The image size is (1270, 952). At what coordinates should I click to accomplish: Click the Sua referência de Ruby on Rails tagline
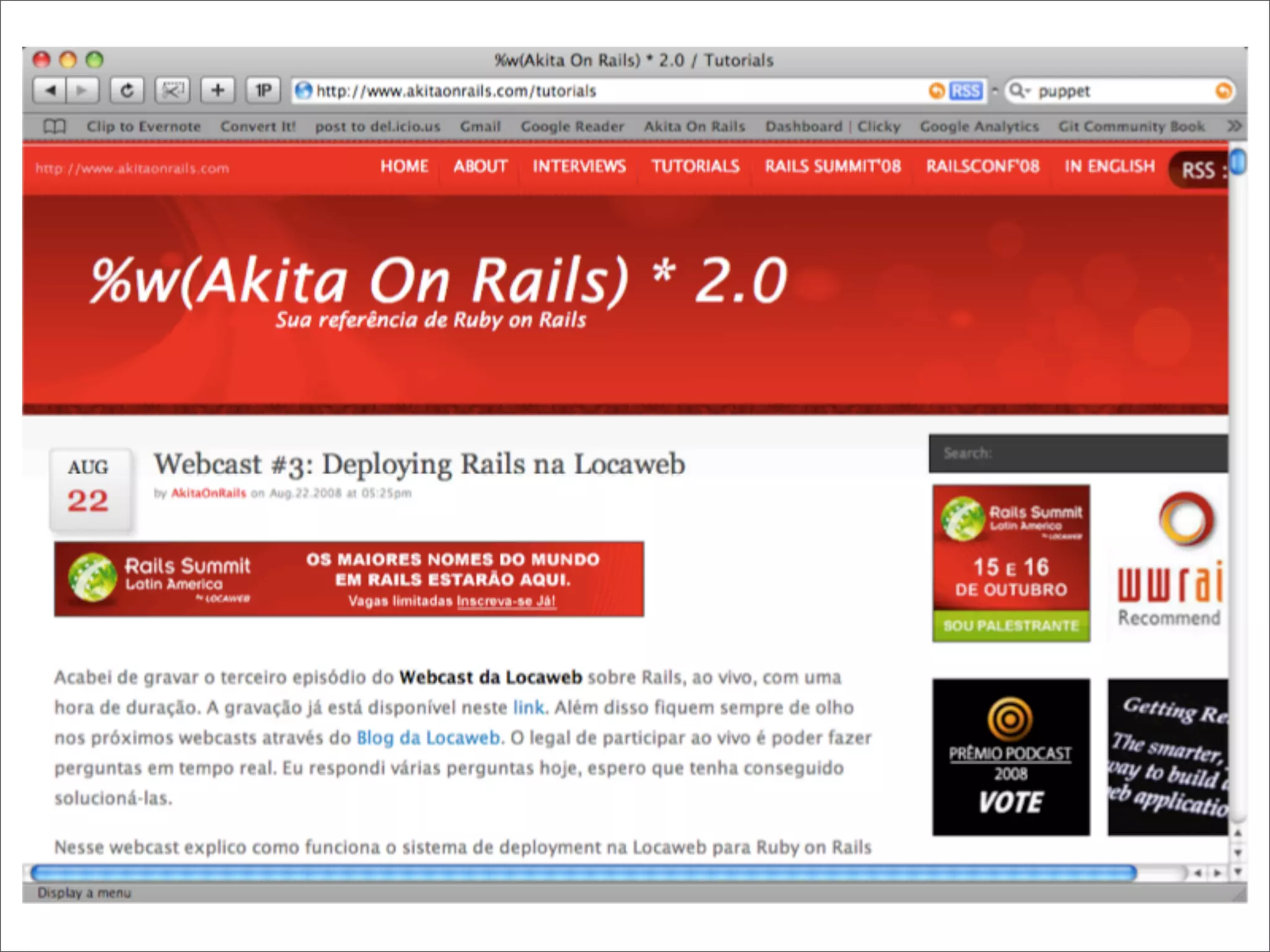(x=431, y=320)
